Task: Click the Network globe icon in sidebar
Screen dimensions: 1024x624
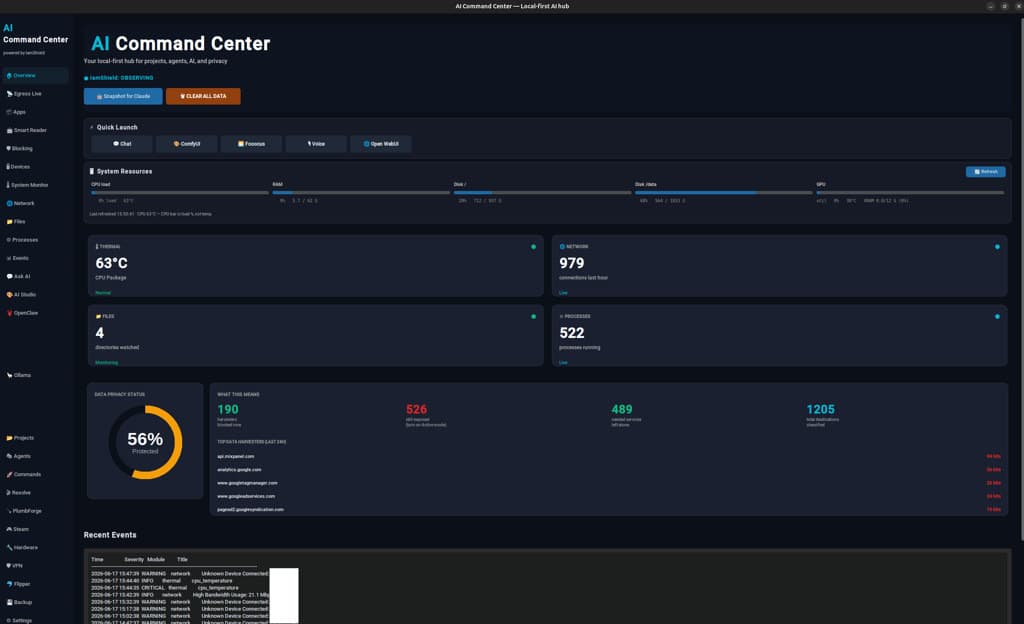Action: (x=9, y=204)
